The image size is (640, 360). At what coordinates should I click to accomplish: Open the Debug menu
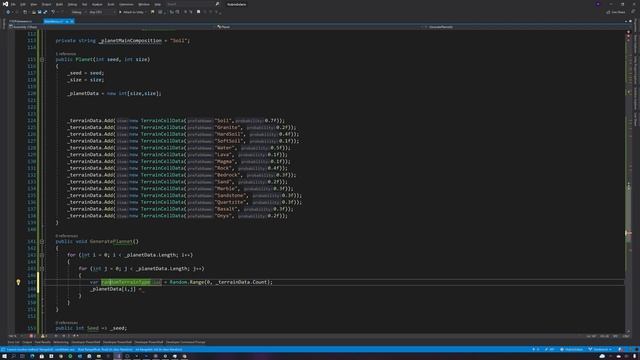click(72, 4)
